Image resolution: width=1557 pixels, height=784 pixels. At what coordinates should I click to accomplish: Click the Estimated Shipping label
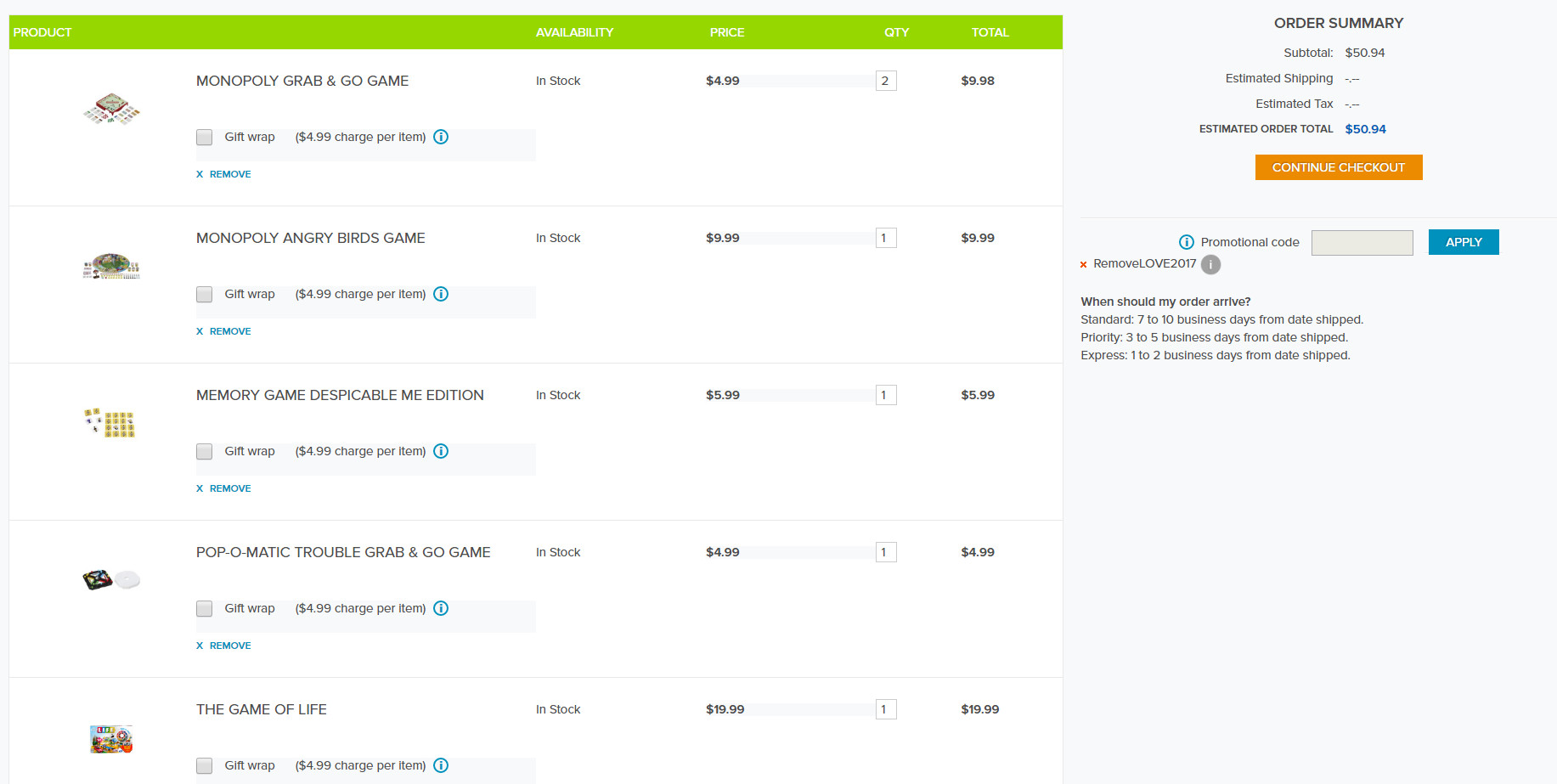(1279, 78)
